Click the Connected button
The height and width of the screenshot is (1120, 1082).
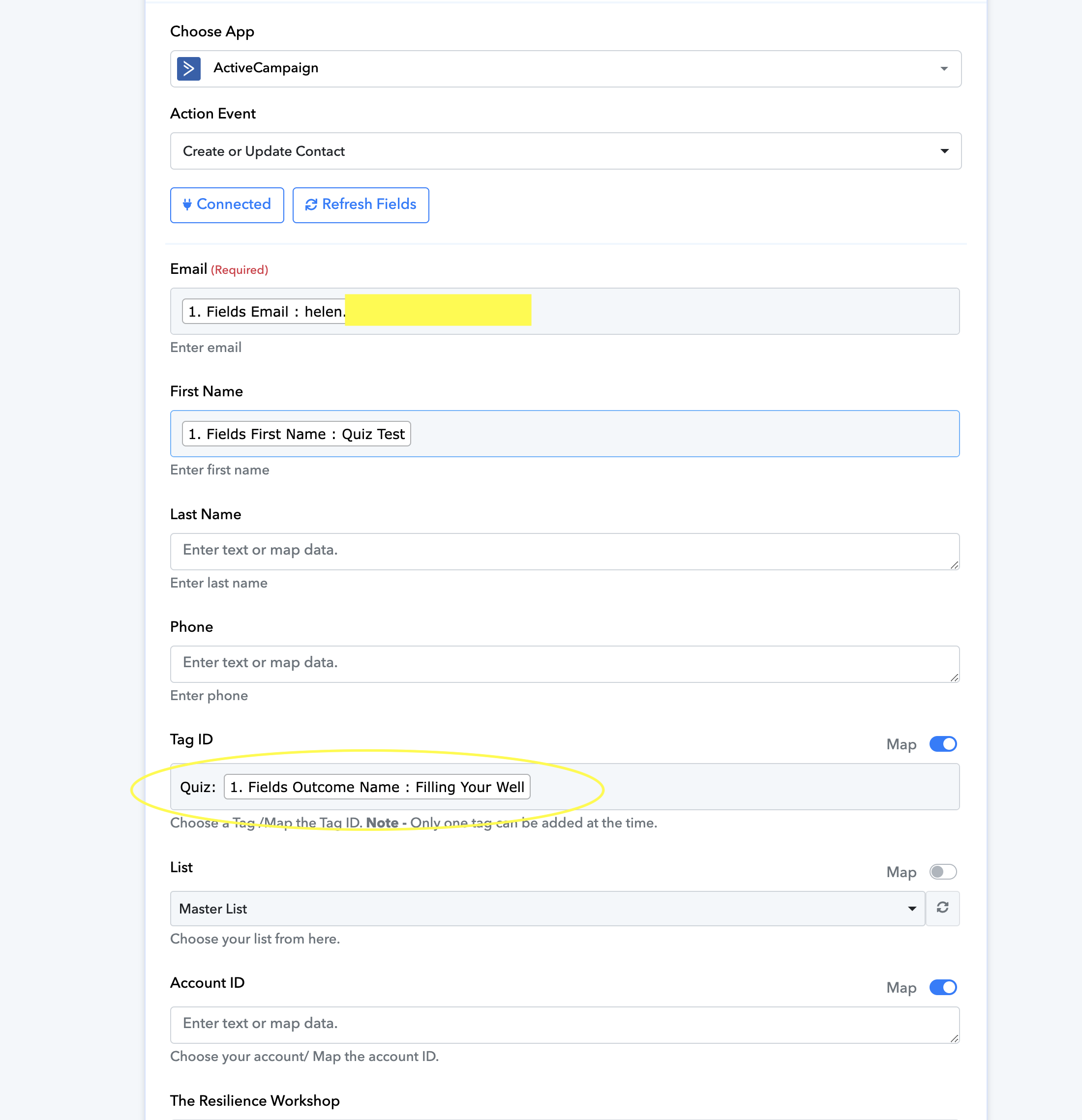click(227, 205)
